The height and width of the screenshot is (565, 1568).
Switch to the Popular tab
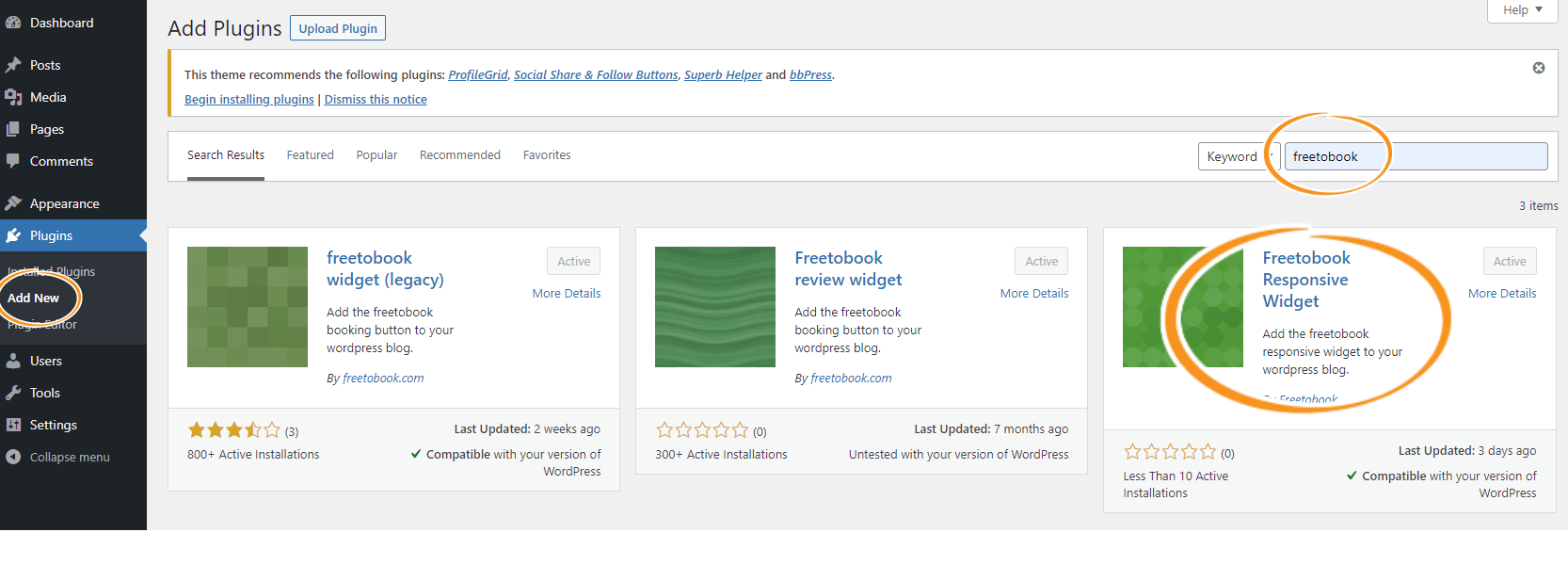376,155
